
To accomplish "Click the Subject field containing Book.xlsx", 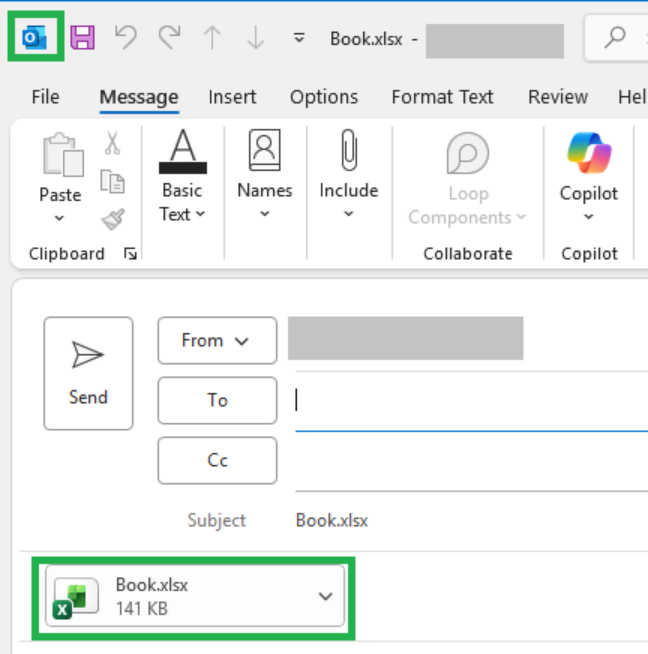I will tap(471, 520).
